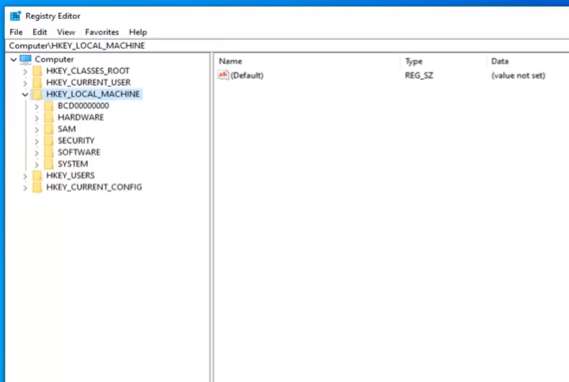Expand the HKEY_CLASSES_ROOT key
569x382 pixels.
(x=25, y=71)
